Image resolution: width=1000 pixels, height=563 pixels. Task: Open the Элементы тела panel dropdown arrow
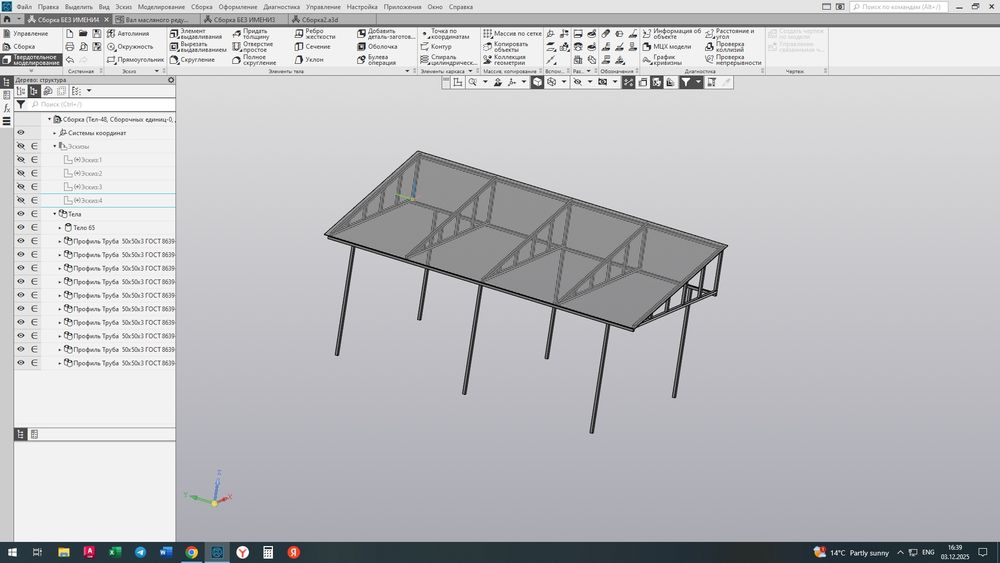[408, 71]
